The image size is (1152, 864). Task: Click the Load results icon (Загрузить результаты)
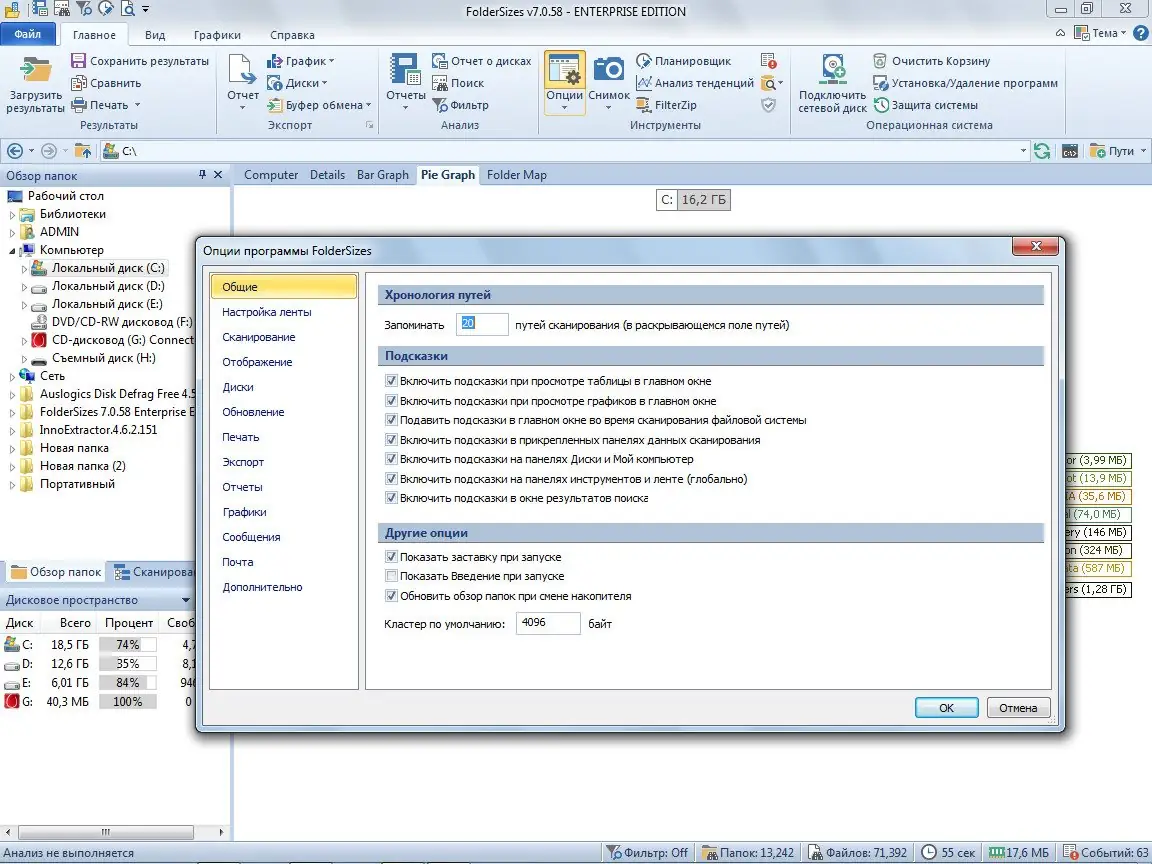click(x=35, y=71)
